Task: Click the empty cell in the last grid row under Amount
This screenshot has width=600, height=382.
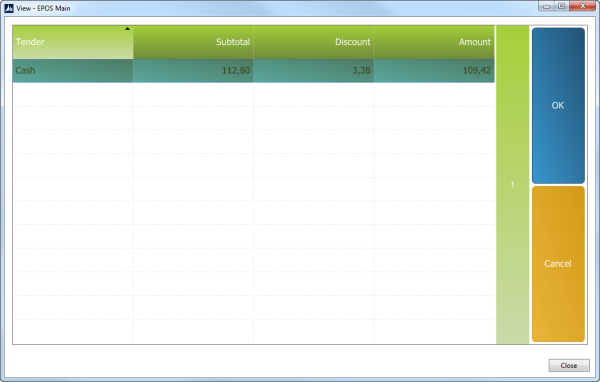Action: coord(434,331)
